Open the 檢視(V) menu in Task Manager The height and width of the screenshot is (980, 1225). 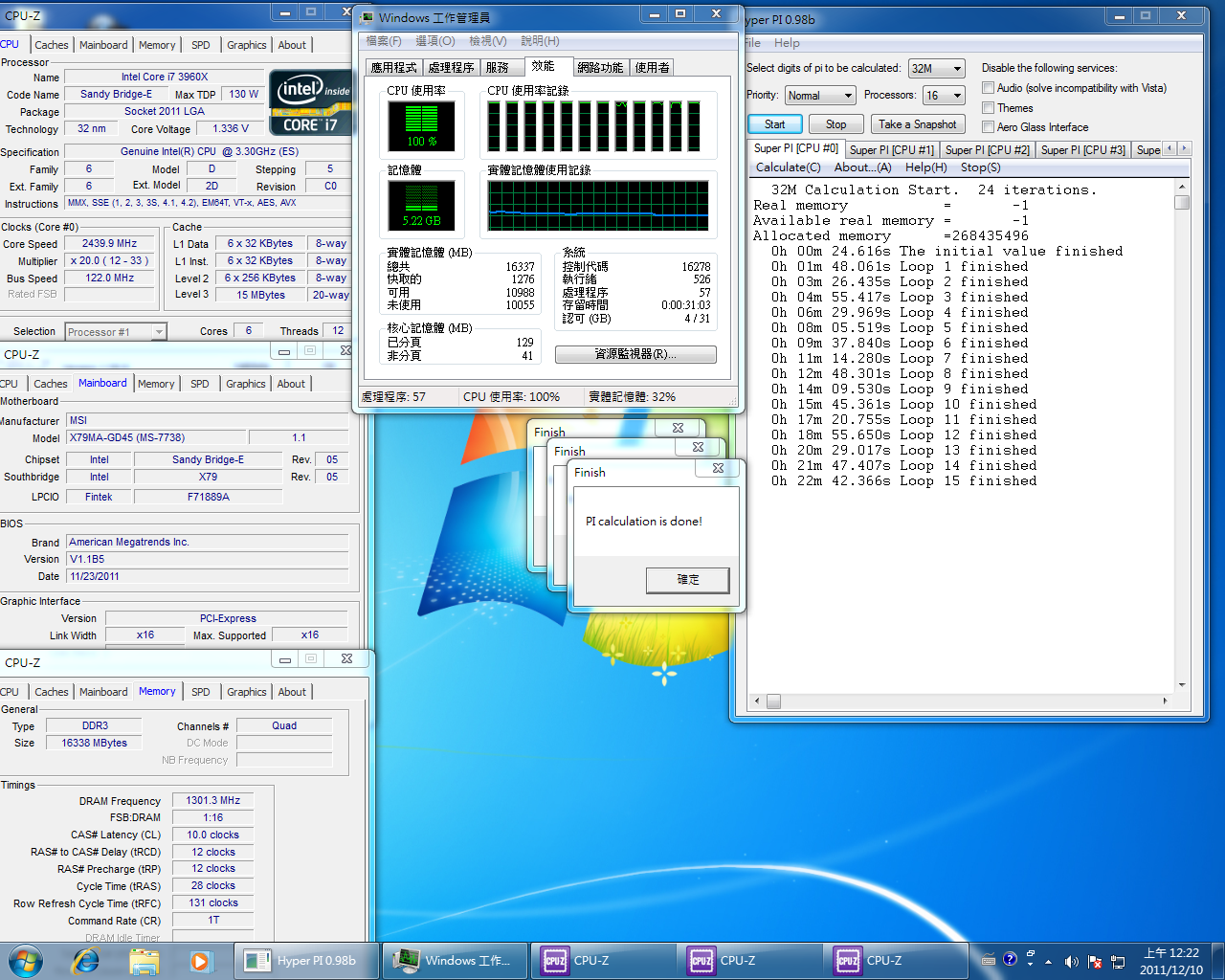pos(488,41)
